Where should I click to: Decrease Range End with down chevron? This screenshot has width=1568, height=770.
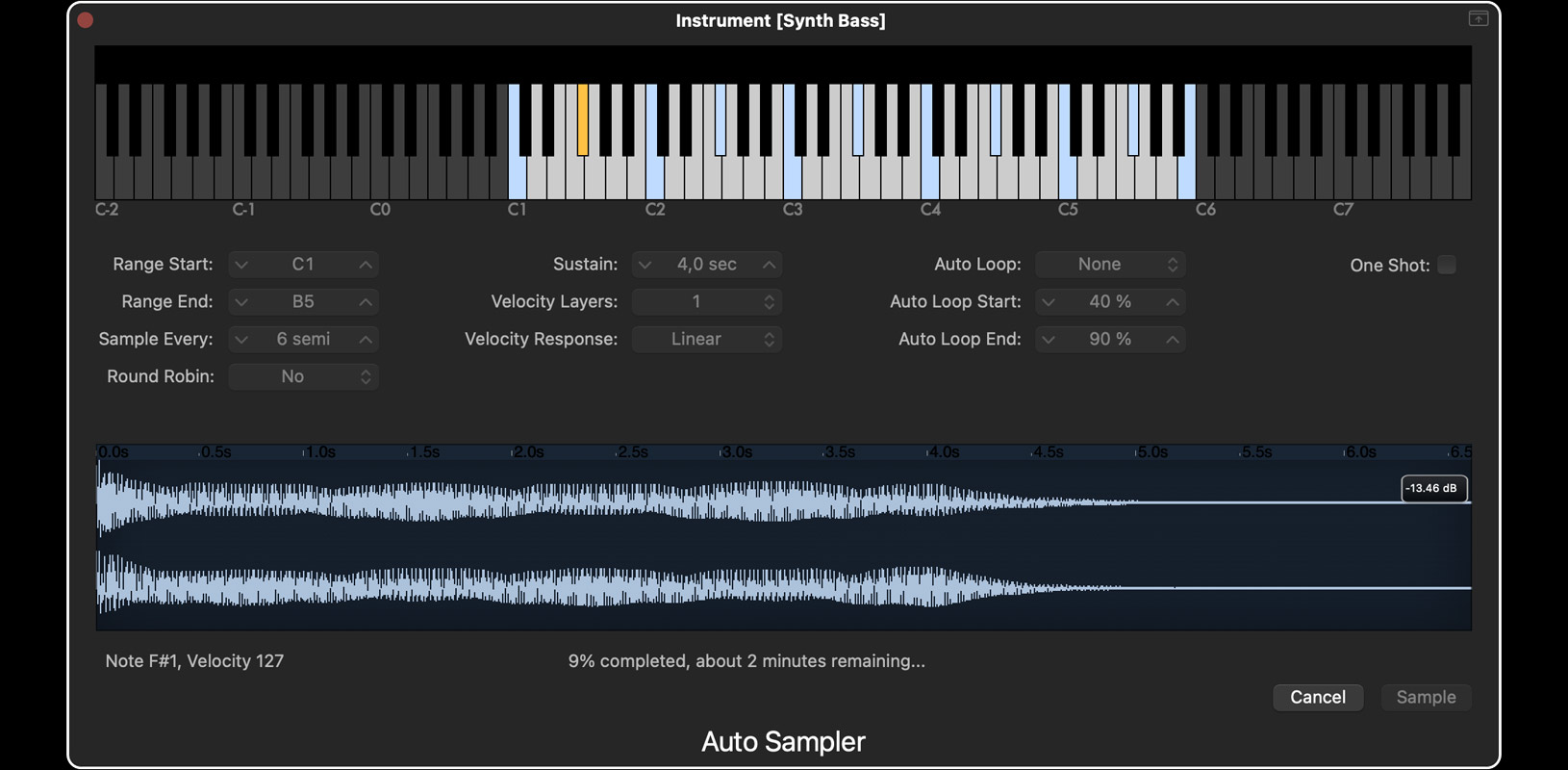[241, 302]
